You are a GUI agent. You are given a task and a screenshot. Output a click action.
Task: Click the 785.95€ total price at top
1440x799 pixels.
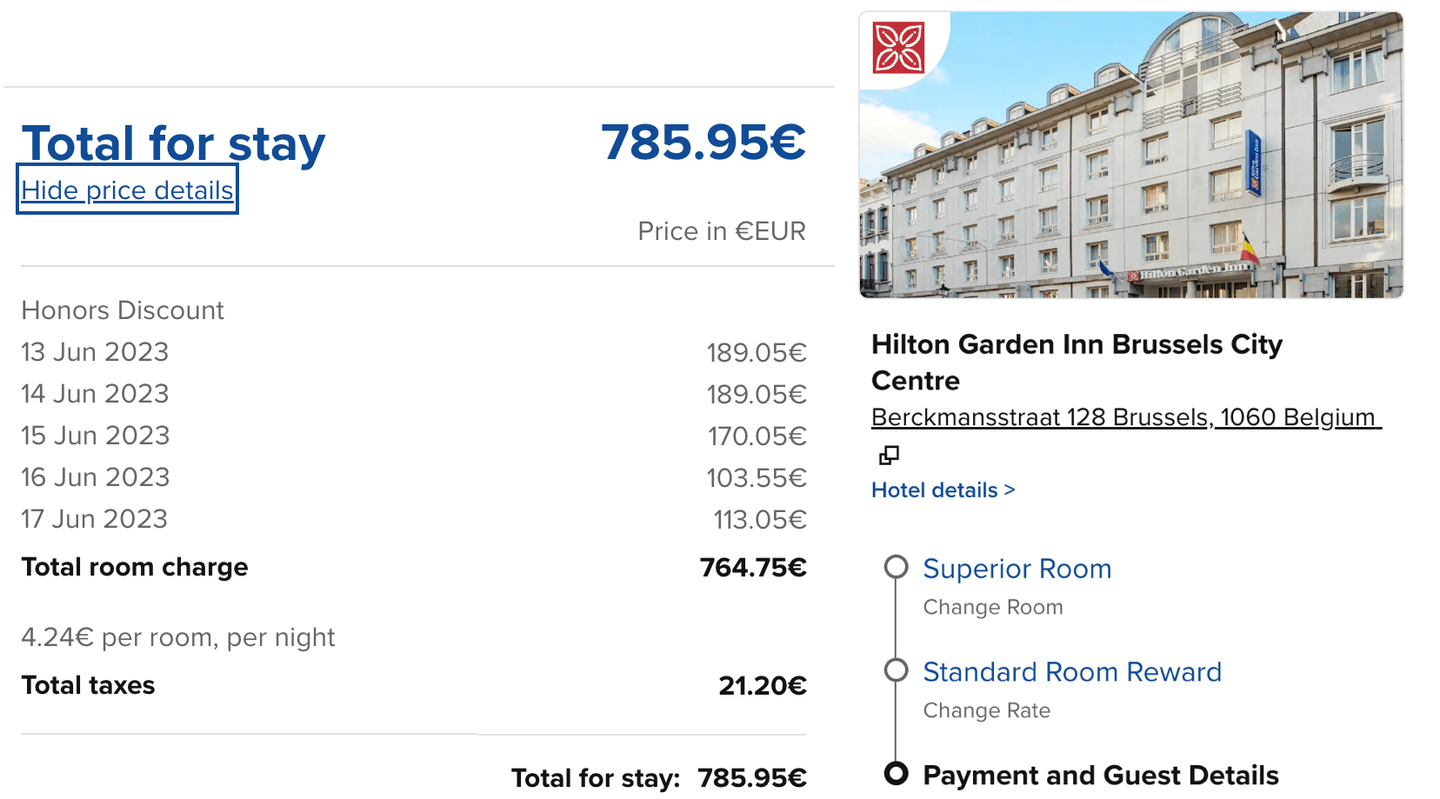(x=703, y=142)
